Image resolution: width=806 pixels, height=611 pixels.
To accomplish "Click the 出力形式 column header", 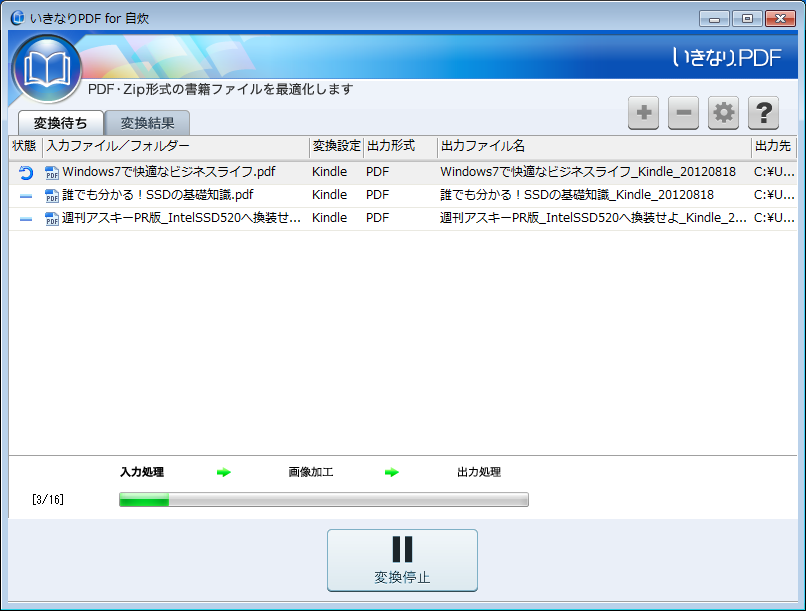I will (x=400, y=146).
